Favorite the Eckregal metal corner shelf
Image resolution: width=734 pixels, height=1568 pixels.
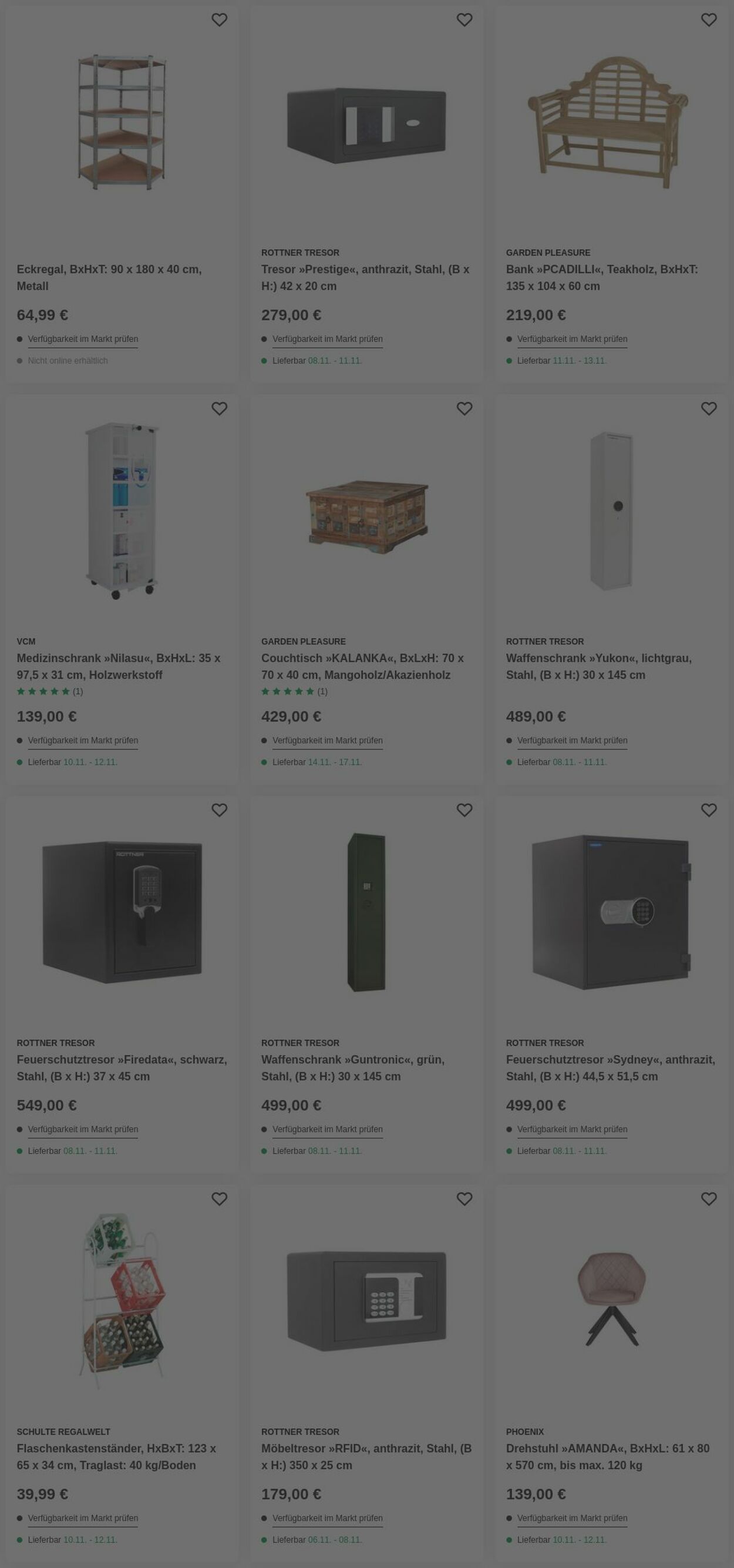click(x=219, y=20)
